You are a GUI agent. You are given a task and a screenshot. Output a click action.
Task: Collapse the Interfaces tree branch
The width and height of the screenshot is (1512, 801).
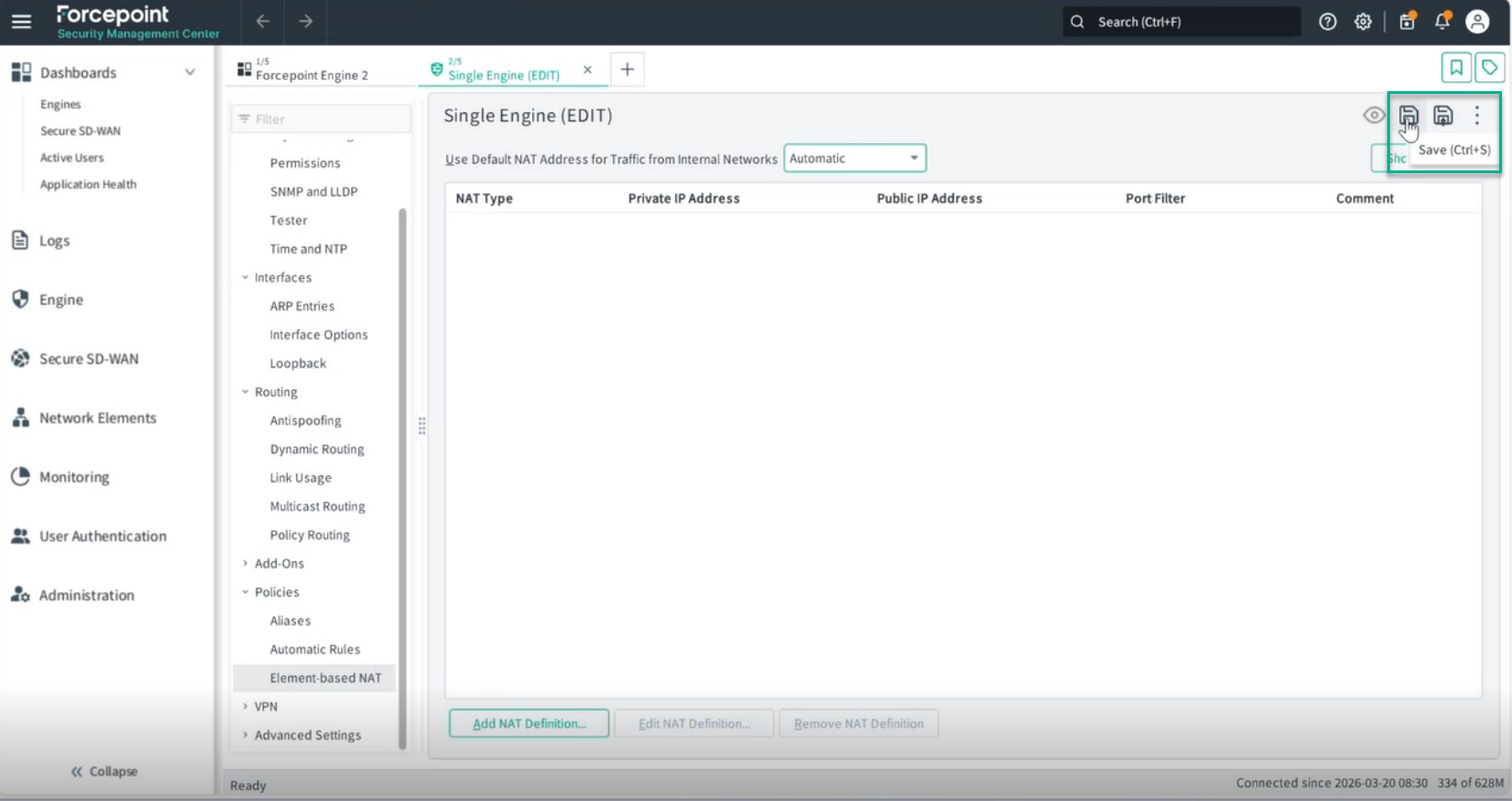point(245,277)
